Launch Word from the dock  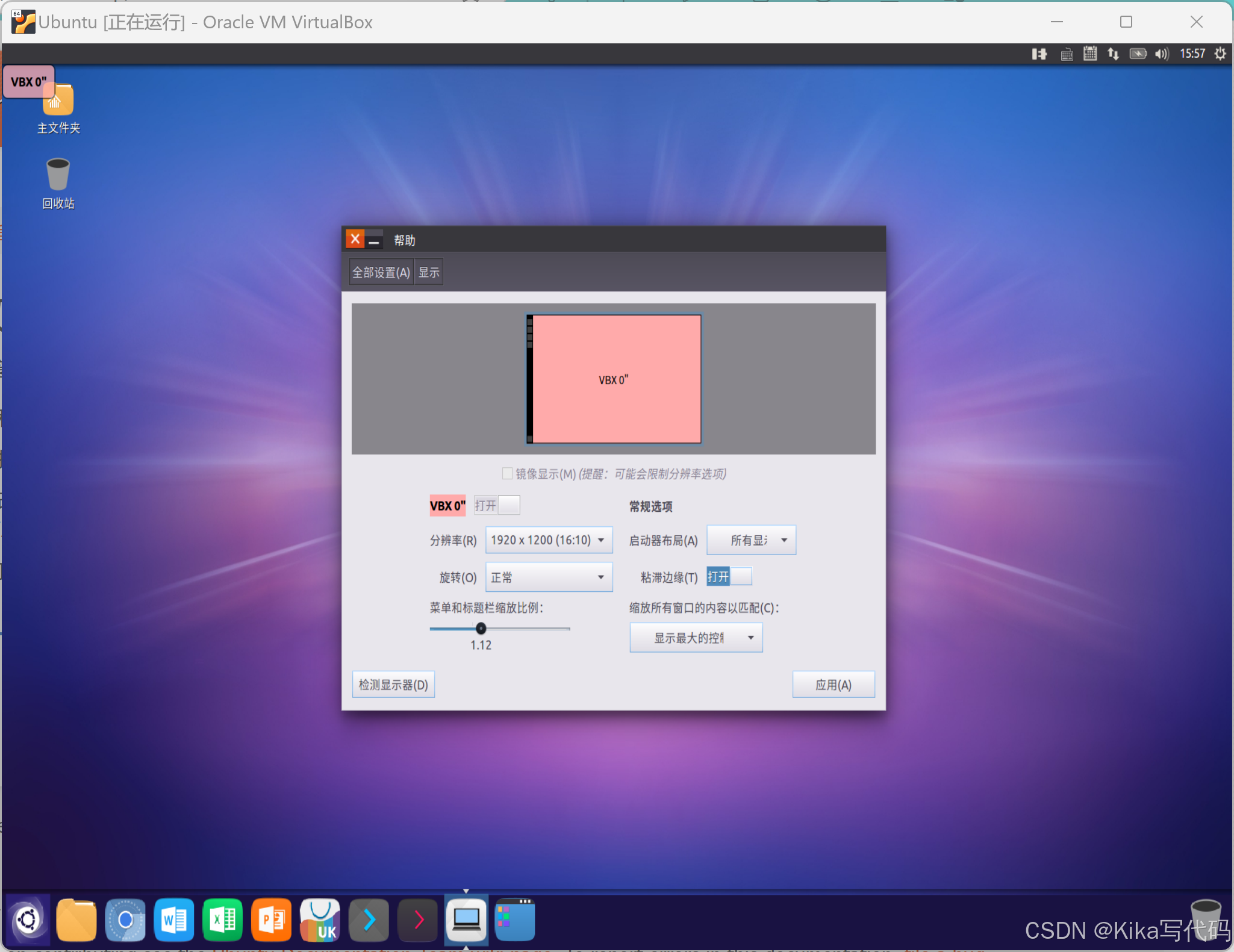(174, 919)
